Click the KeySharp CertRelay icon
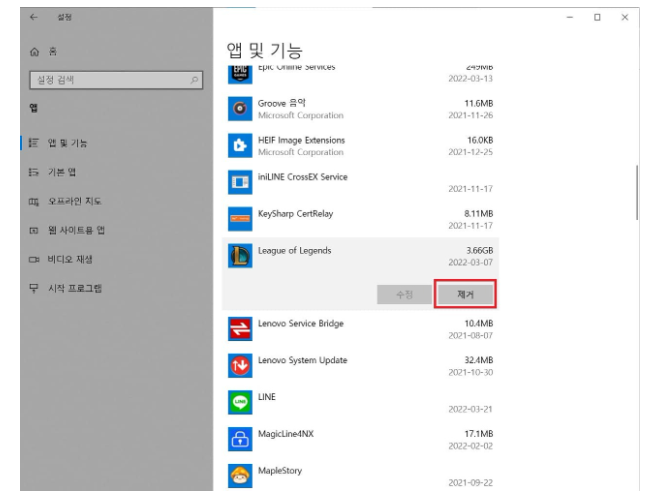The image size is (655, 501). point(240,219)
